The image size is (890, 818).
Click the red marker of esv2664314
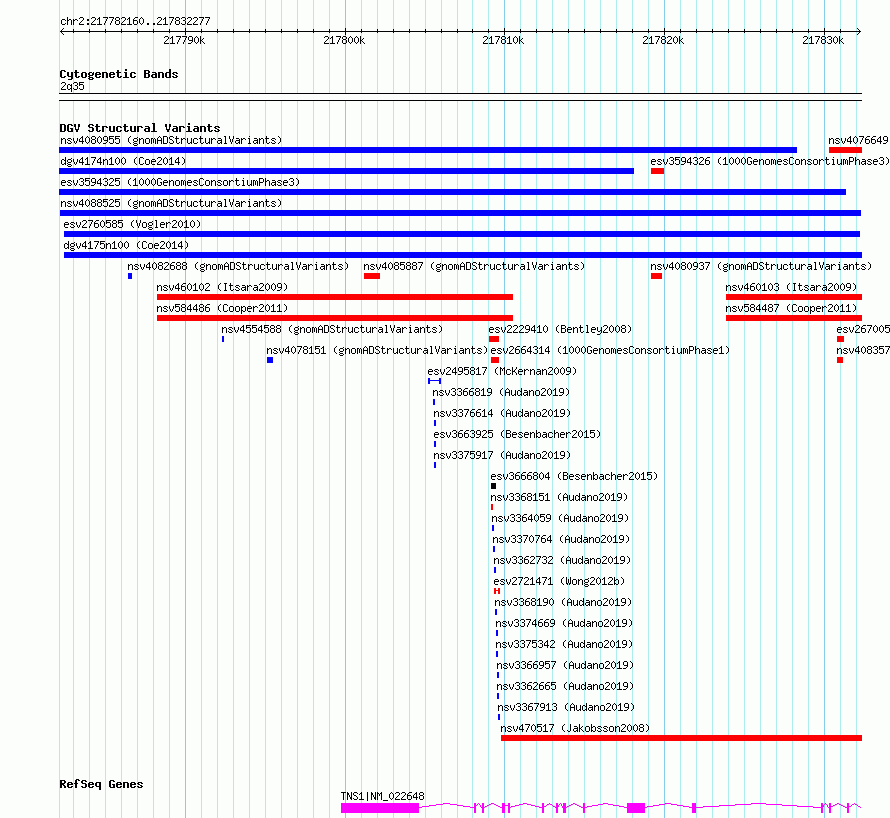[495, 360]
